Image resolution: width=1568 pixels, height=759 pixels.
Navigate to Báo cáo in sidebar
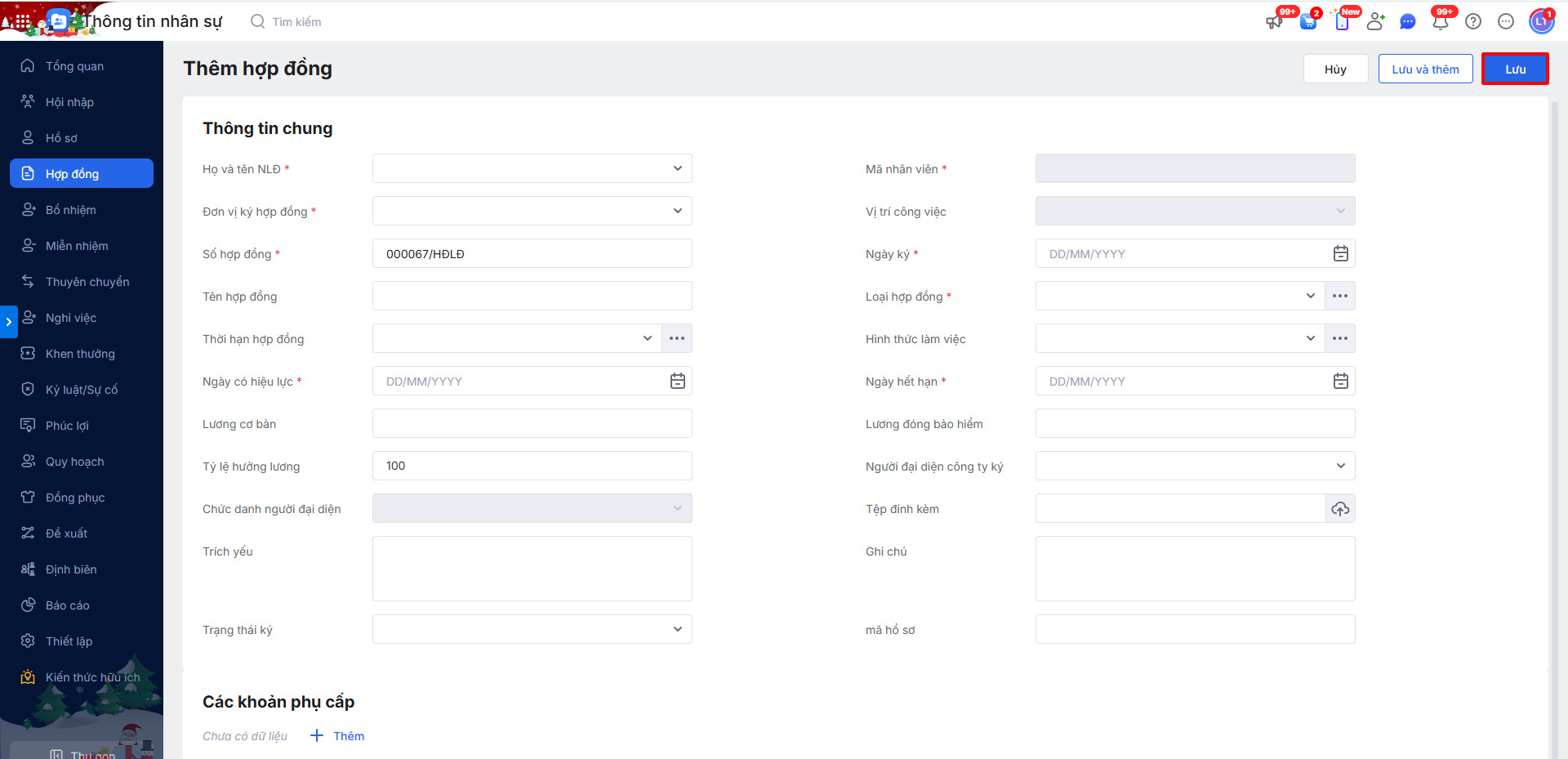tap(67, 605)
